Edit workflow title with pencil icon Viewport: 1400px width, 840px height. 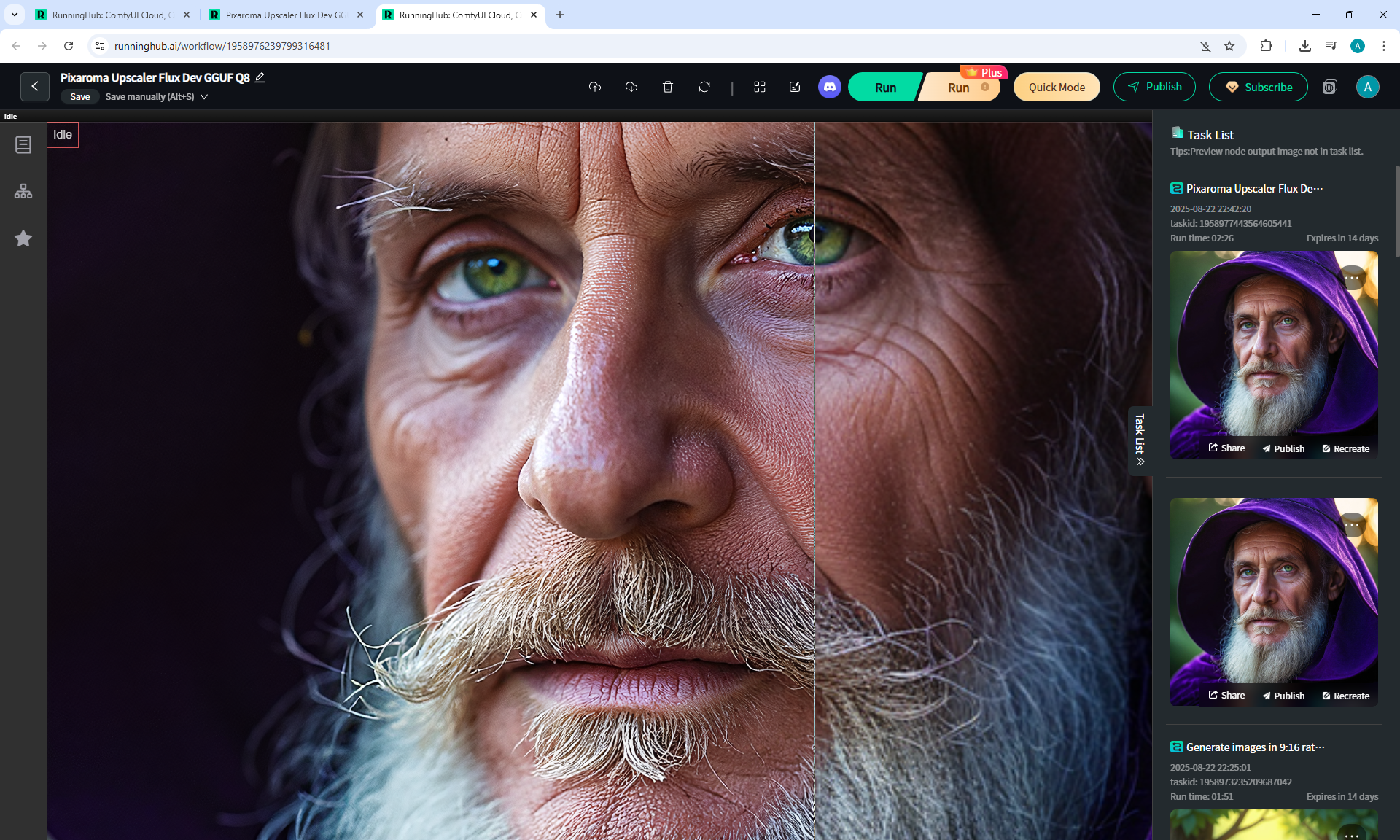pos(260,77)
